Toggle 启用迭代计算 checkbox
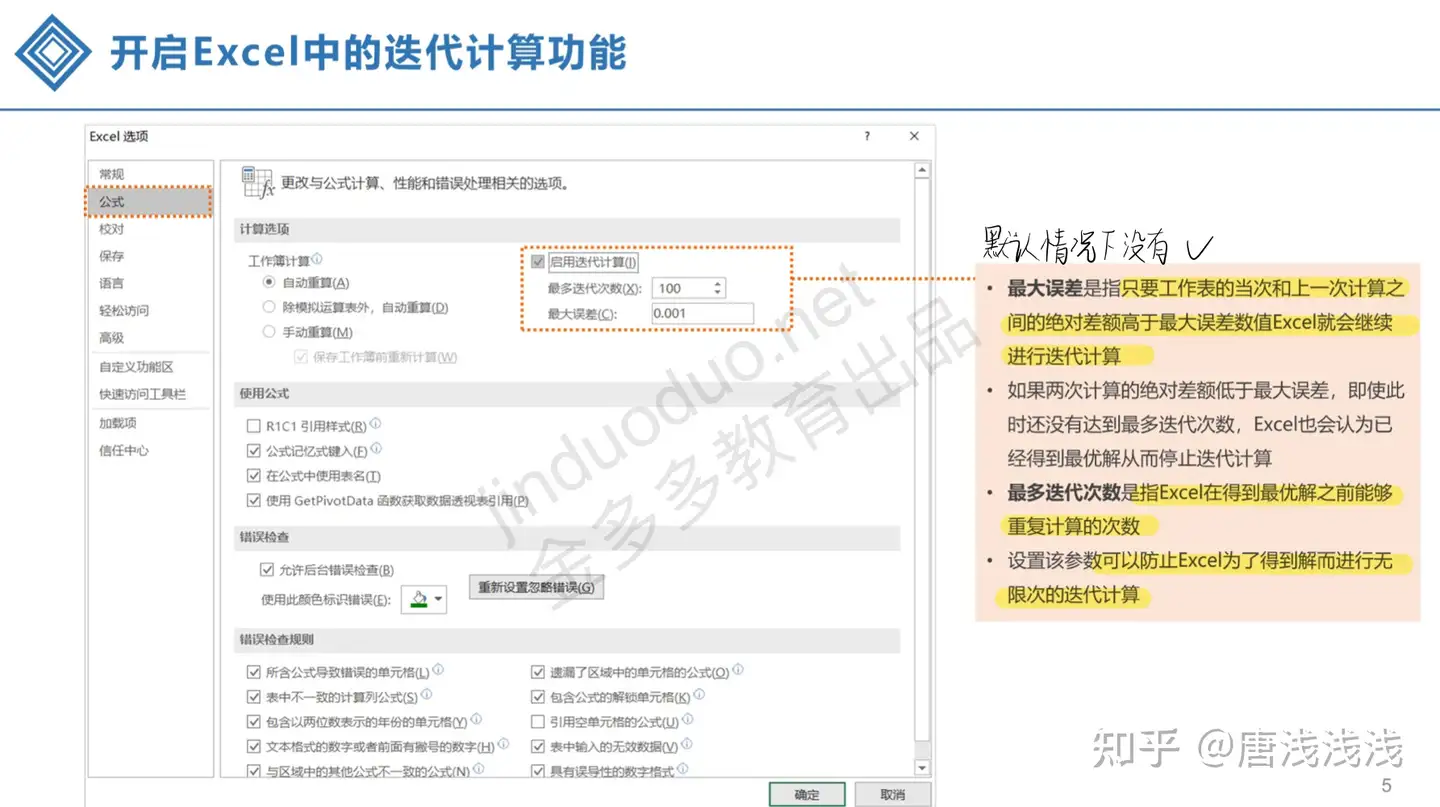 pos(538,262)
